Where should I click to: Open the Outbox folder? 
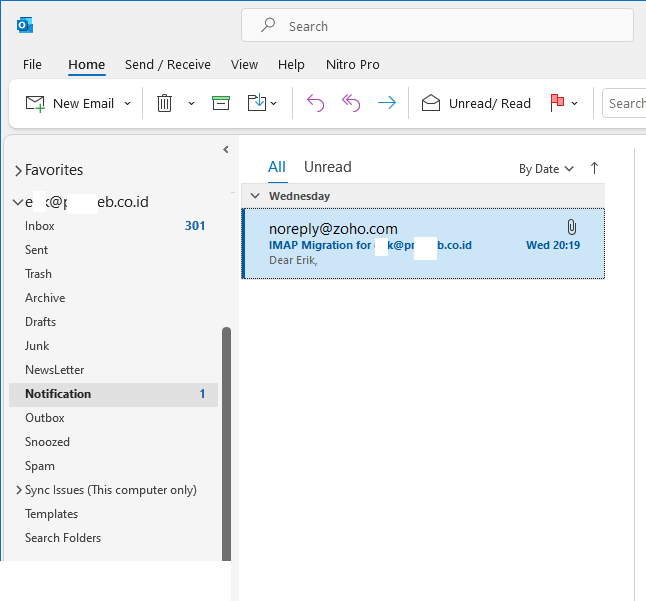[x=113, y=418]
